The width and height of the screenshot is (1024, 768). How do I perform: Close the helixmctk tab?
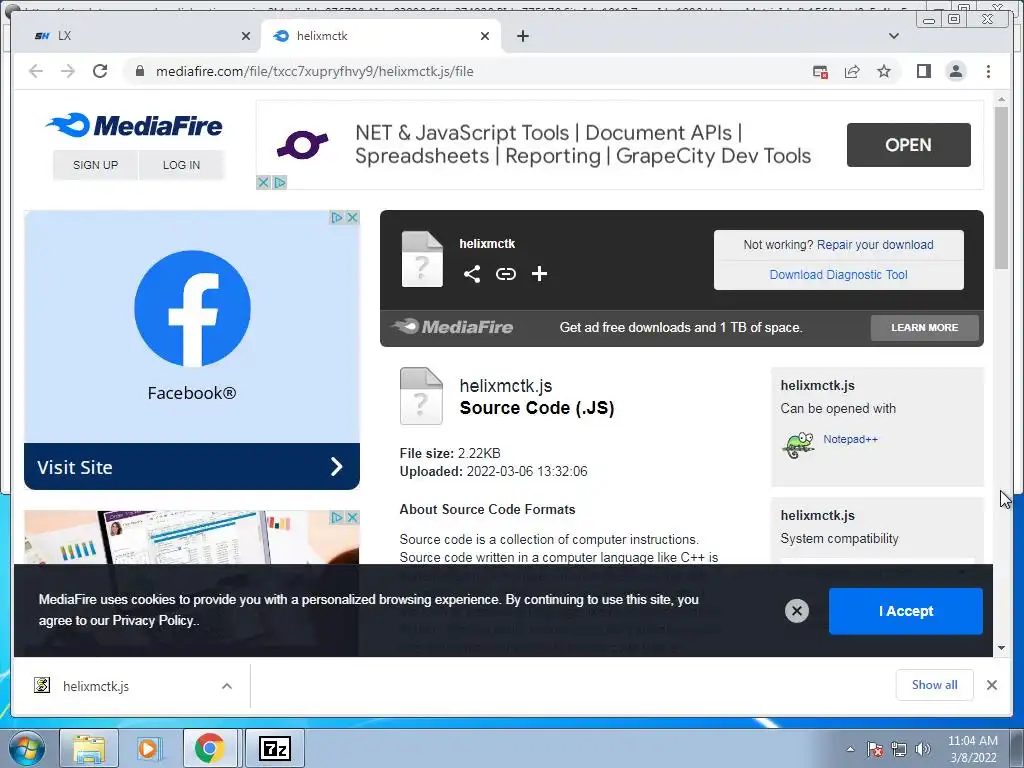(x=485, y=36)
